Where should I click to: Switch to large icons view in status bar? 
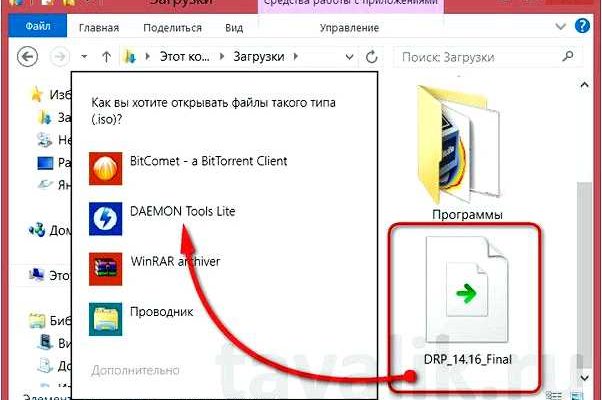pyautogui.click(x=577, y=395)
